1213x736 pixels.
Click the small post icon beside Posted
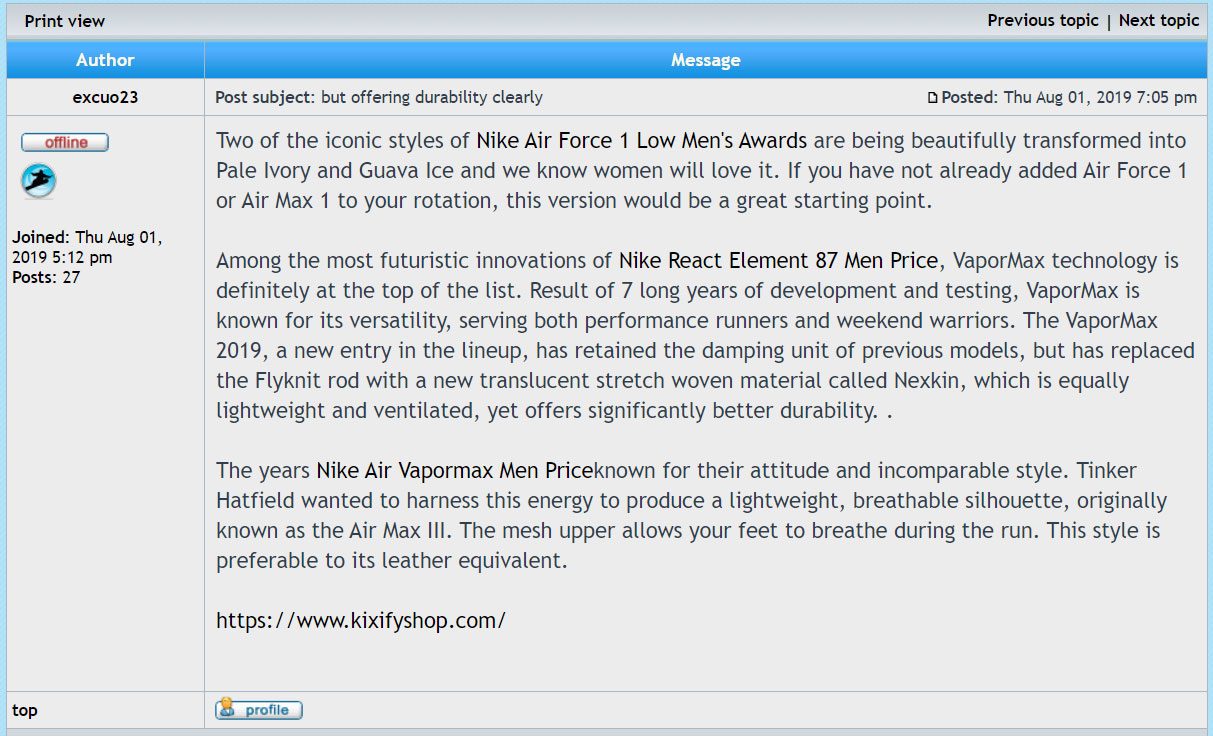click(x=933, y=98)
